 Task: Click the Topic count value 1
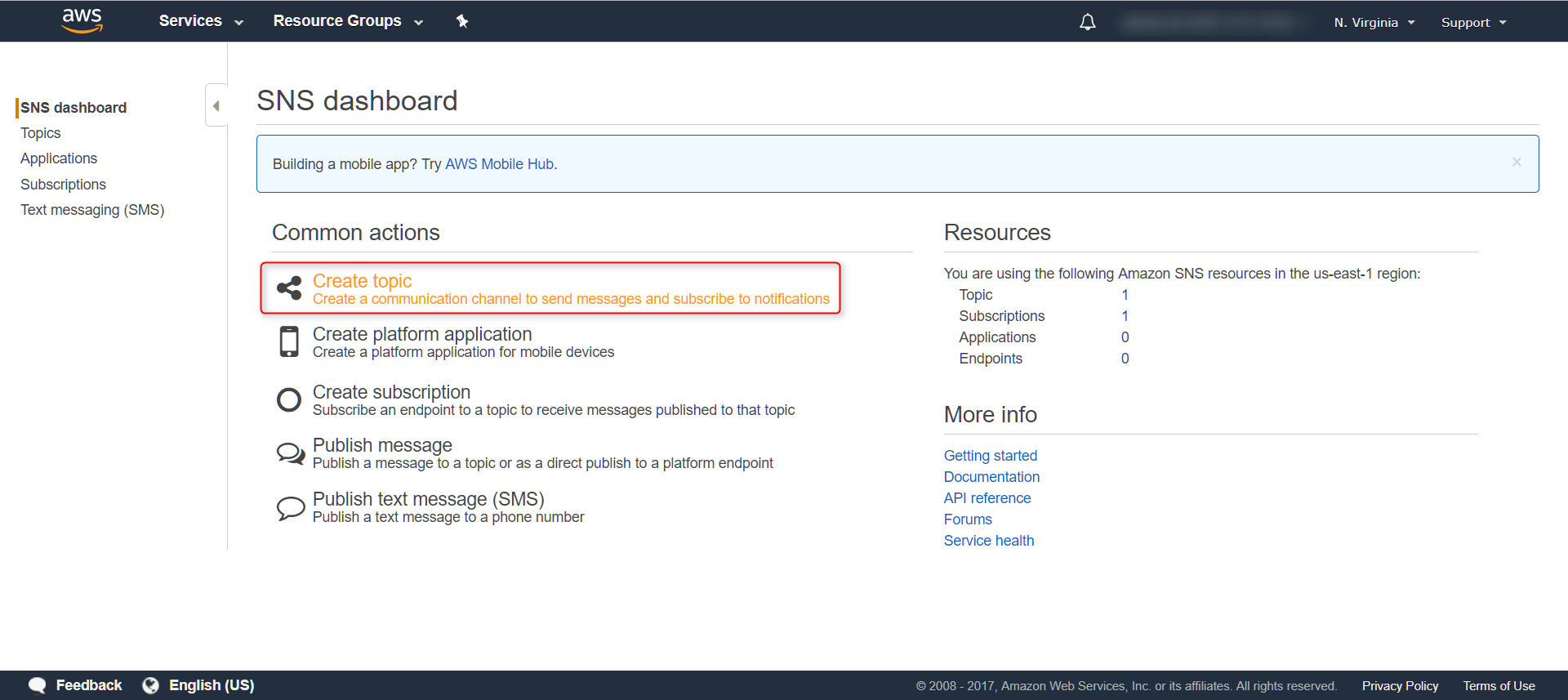point(1125,295)
